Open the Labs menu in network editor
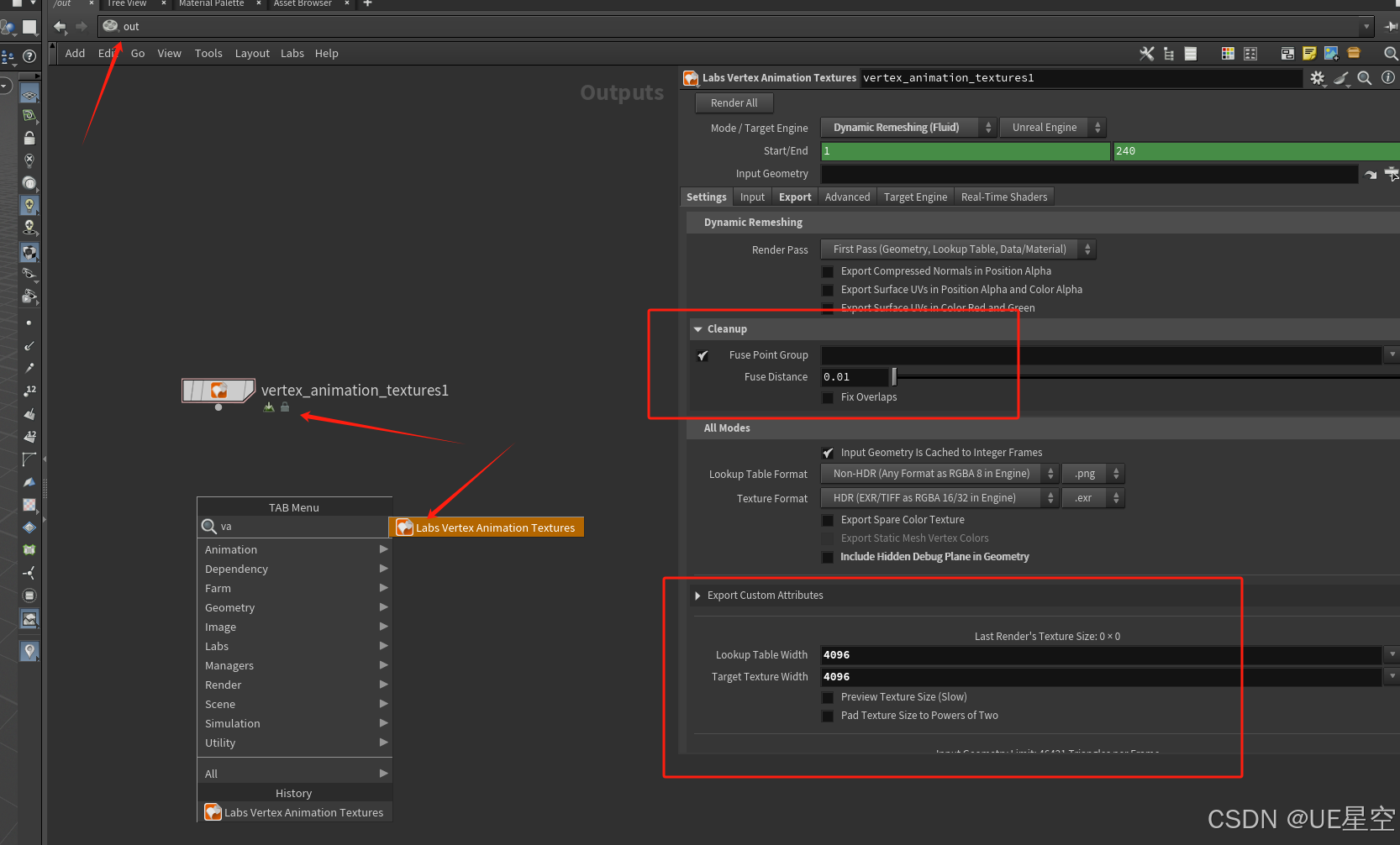 (292, 54)
